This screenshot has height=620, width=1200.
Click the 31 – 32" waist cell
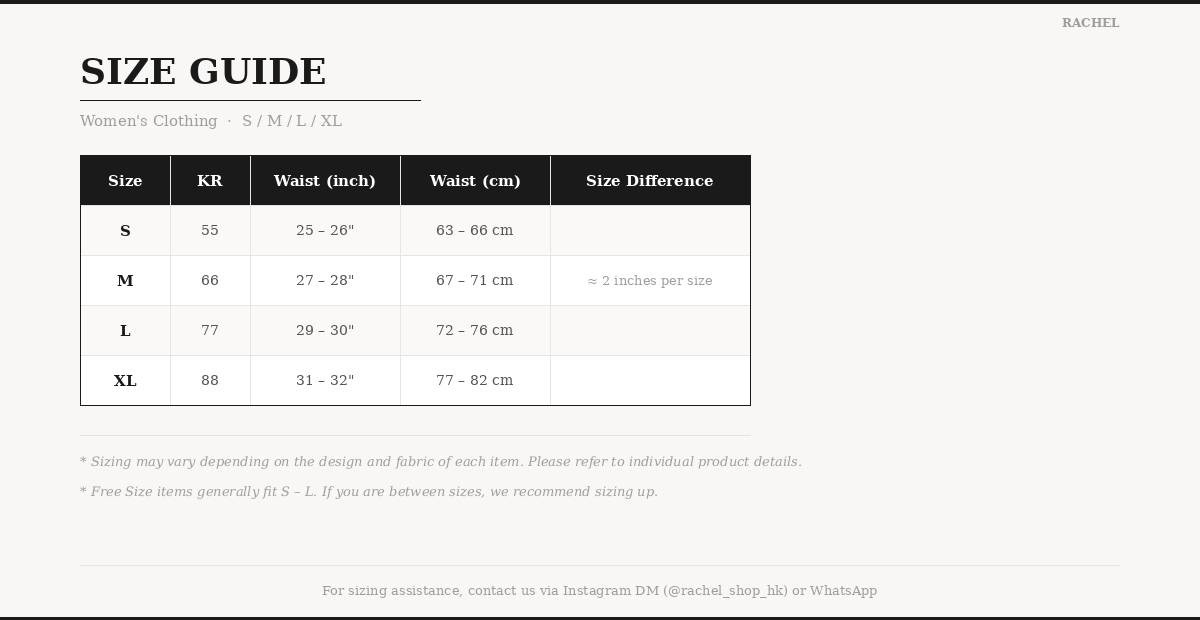(x=325, y=381)
